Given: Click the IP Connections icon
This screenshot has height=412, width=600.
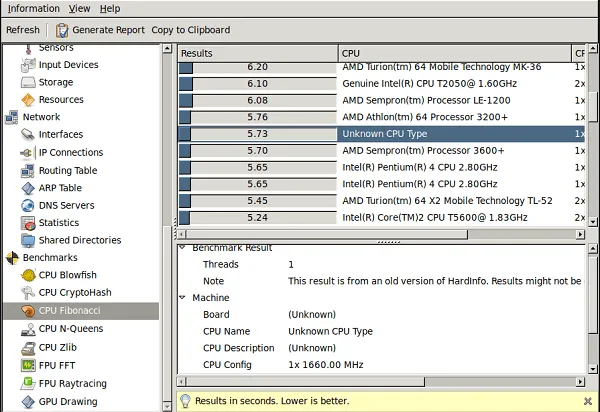Looking at the screenshot, I should click(x=27, y=153).
